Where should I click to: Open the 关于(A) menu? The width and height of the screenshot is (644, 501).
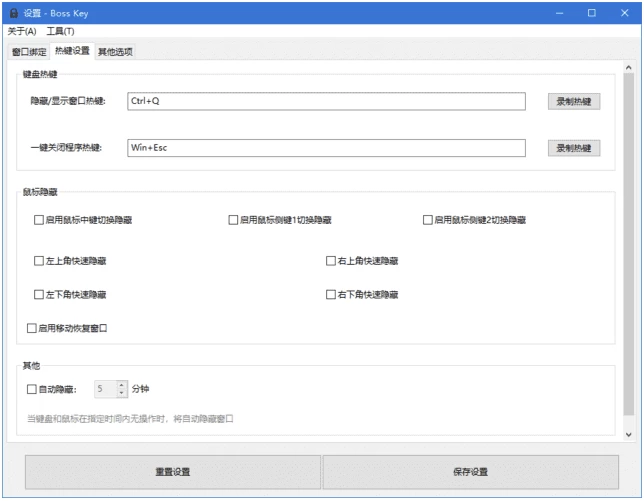(21, 32)
